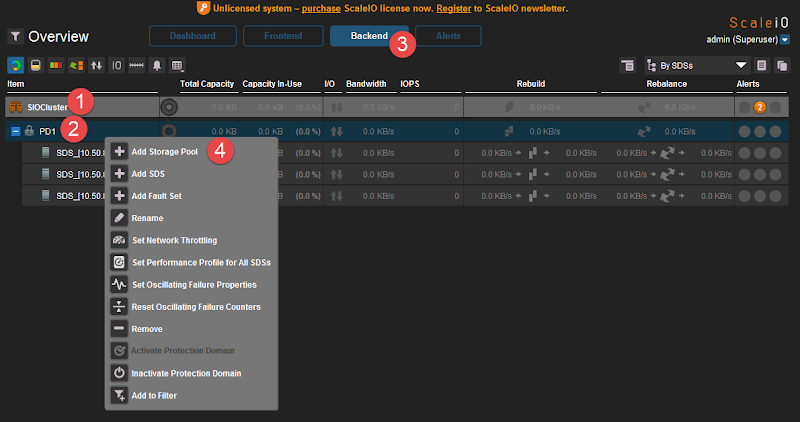Select the Backend tab

click(x=369, y=36)
